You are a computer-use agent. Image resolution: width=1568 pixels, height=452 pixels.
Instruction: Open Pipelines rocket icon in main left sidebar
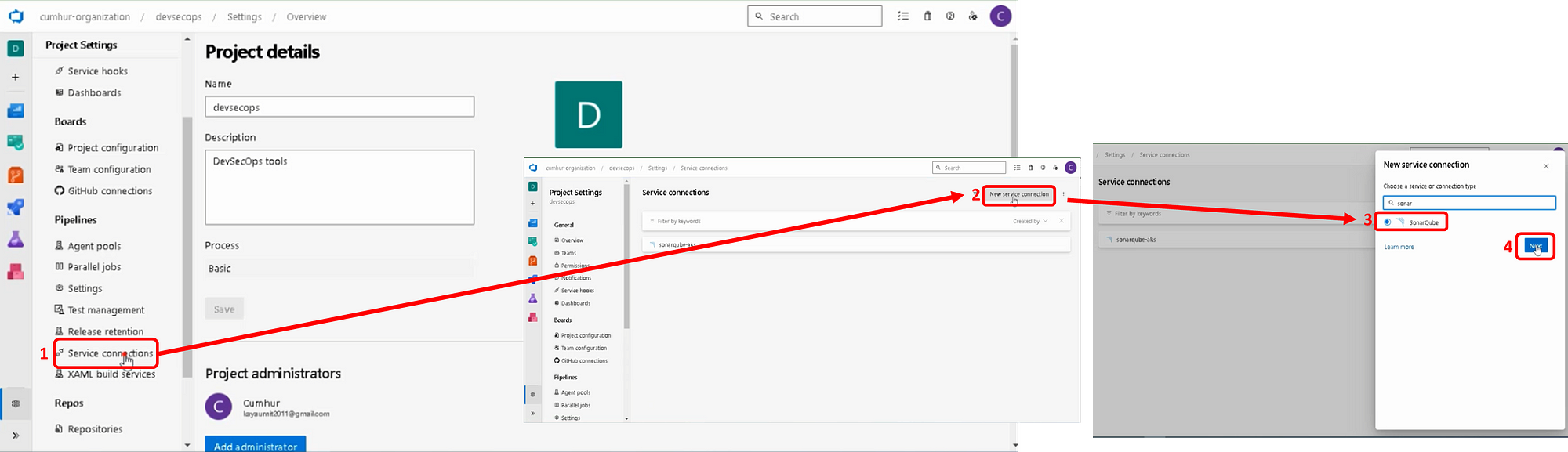(16, 208)
